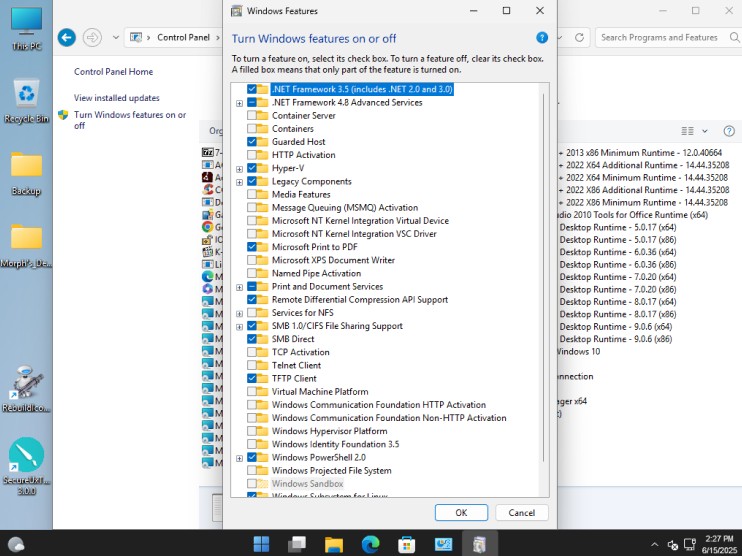Click the search magnifier in Programs and Features
Screen dimensions: 742x556
[734, 37]
